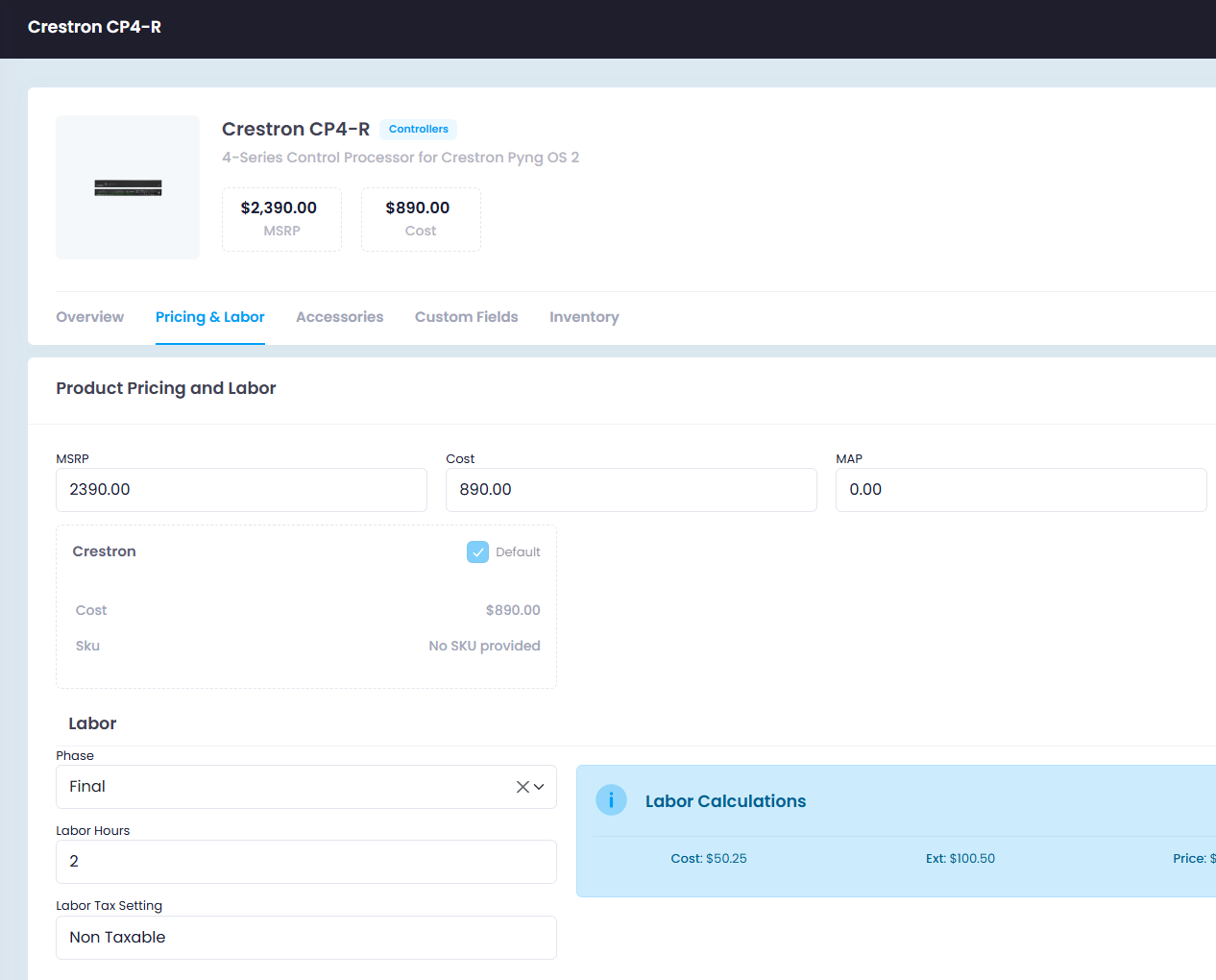1216x980 pixels.
Task: Click the 'Cost: $50.25' labor value
Action: pyautogui.click(x=709, y=859)
